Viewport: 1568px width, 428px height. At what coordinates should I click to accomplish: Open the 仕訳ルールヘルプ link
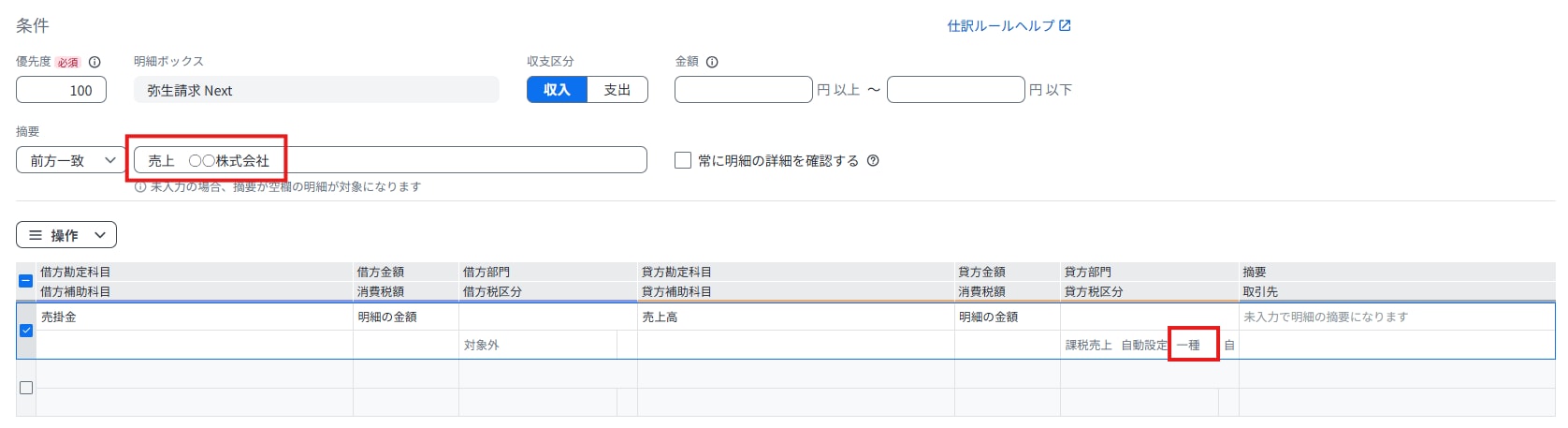(x=1009, y=25)
